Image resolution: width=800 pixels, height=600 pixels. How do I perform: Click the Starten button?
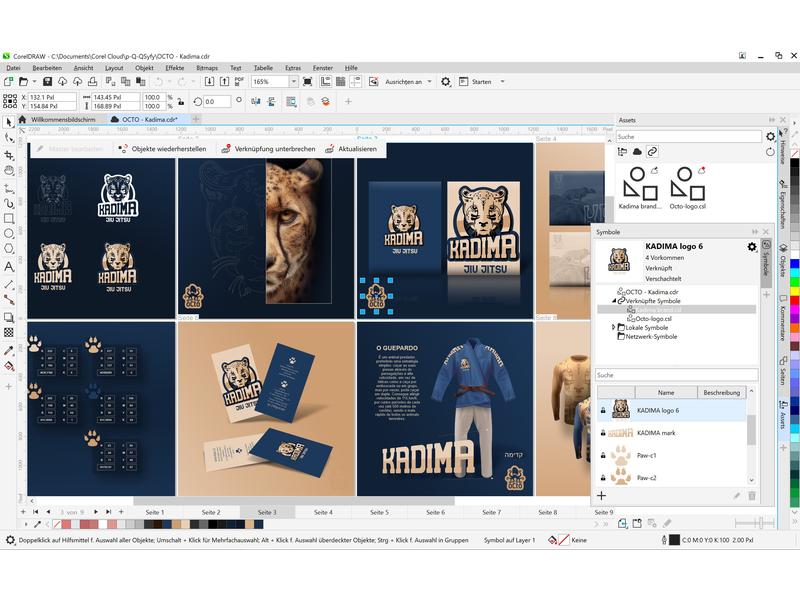[x=476, y=82]
